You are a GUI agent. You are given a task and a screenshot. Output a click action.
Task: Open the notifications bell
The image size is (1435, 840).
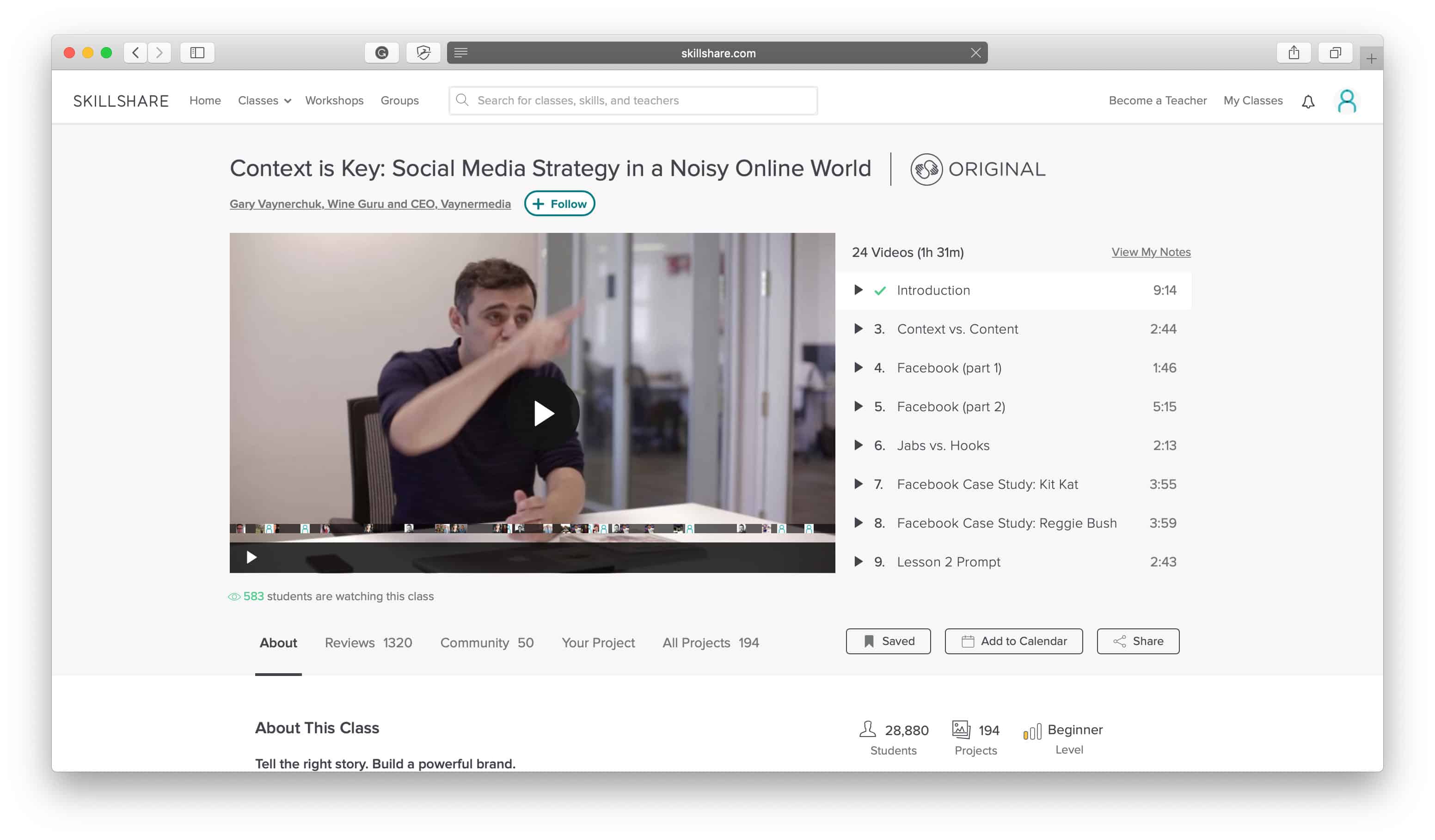point(1308,102)
